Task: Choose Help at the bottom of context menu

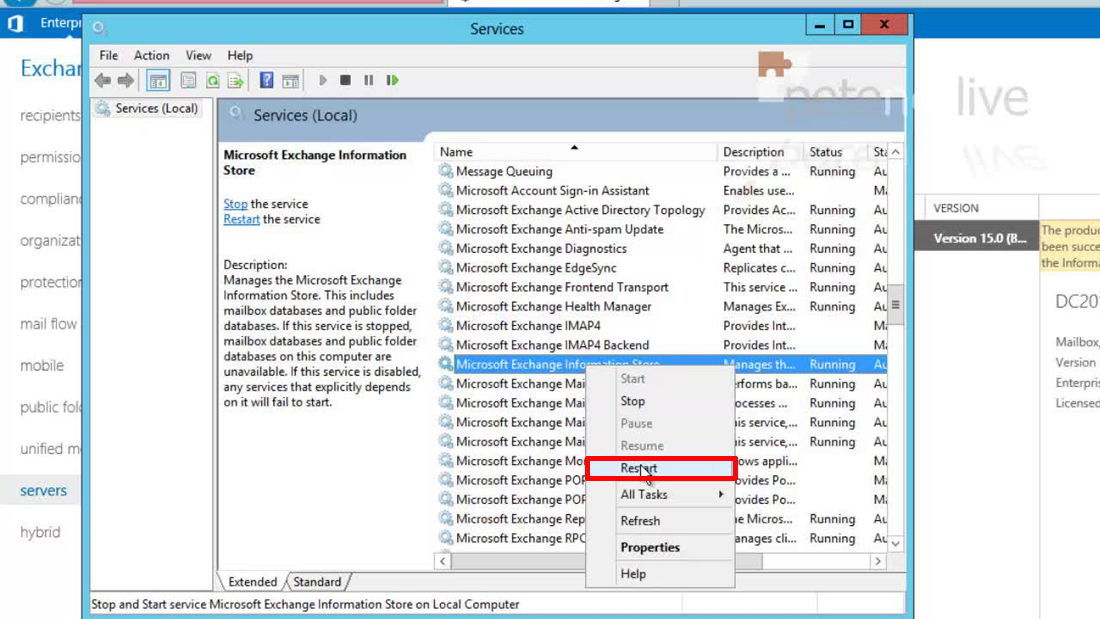Action: pyautogui.click(x=660, y=573)
